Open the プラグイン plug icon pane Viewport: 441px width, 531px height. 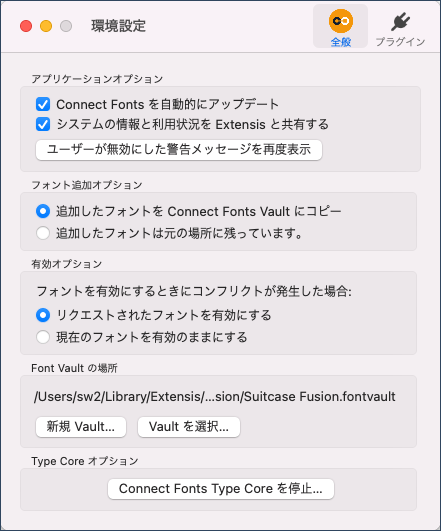(x=400, y=22)
